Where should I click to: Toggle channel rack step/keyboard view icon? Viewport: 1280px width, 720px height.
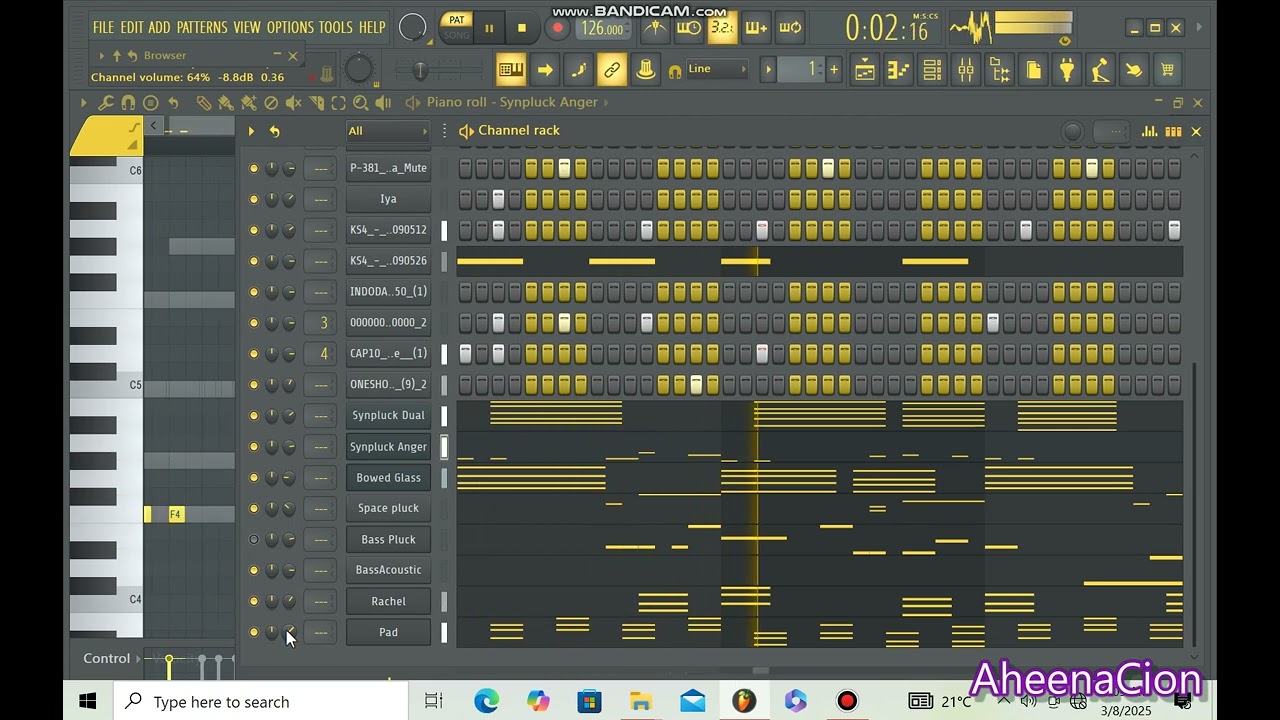pos(1173,131)
